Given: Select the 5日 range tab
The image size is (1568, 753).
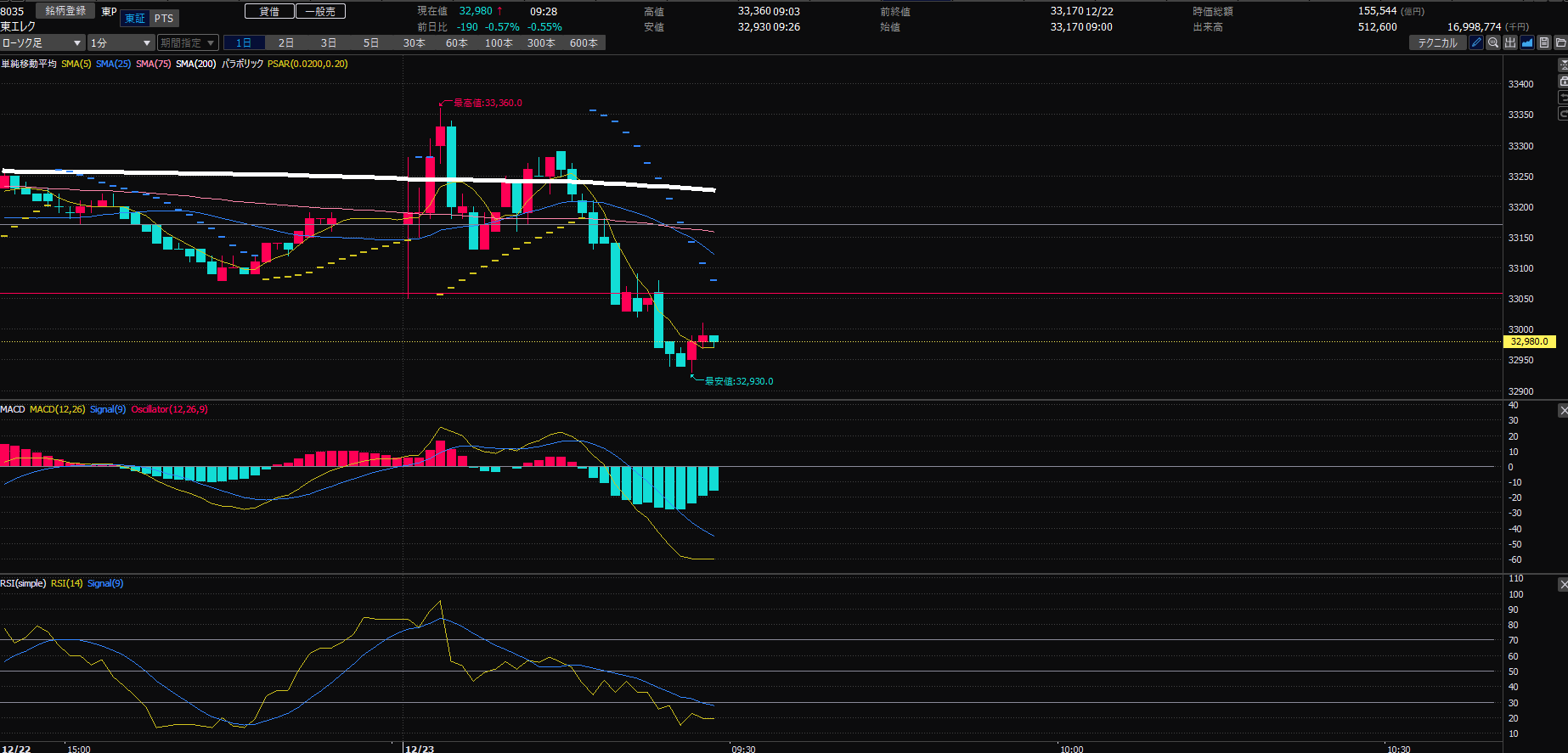Looking at the screenshot, I should point(371,42).
